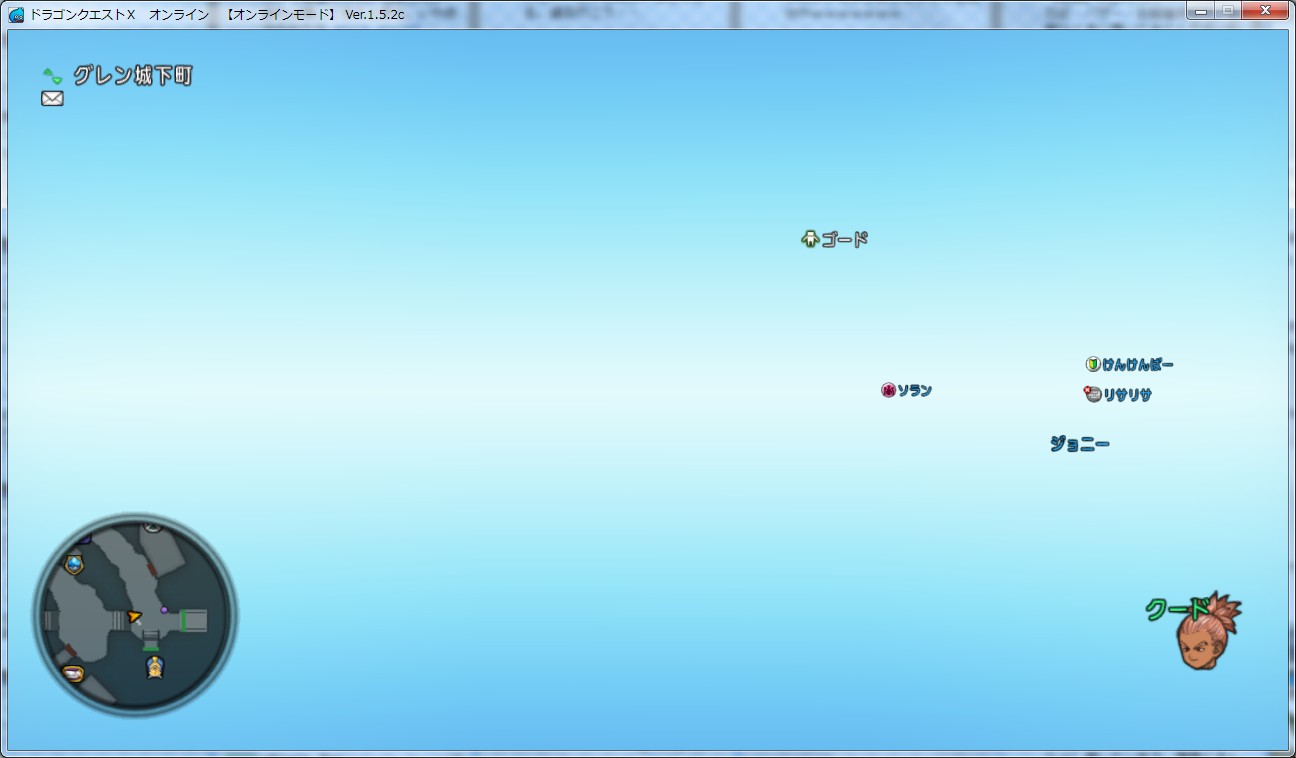The width and height of the screenshot is (1296, 758).
Task: Select the player name ソラン
Action: (914, 390)
